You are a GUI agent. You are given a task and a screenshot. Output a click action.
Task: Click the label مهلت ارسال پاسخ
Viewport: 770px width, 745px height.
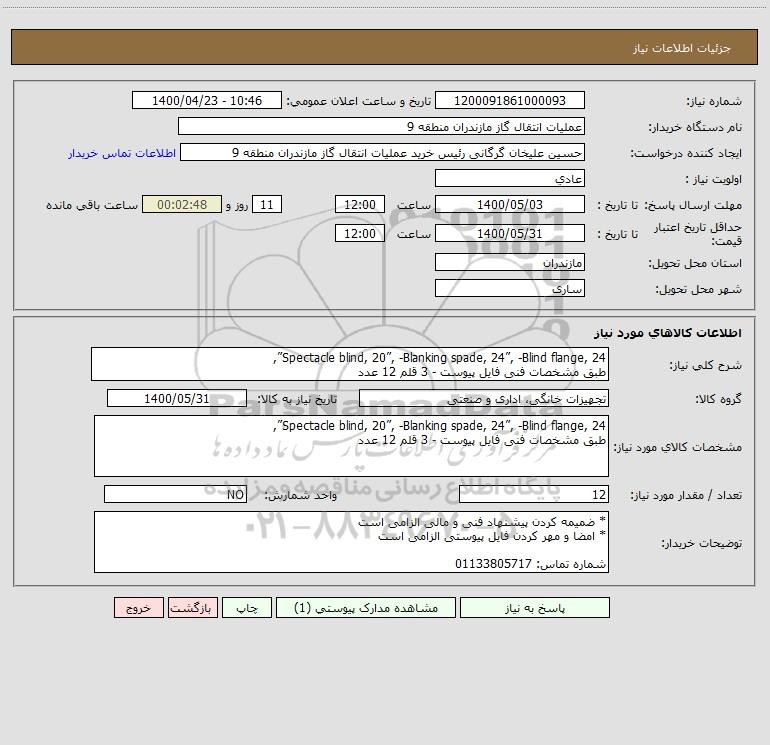click(693, 205)
